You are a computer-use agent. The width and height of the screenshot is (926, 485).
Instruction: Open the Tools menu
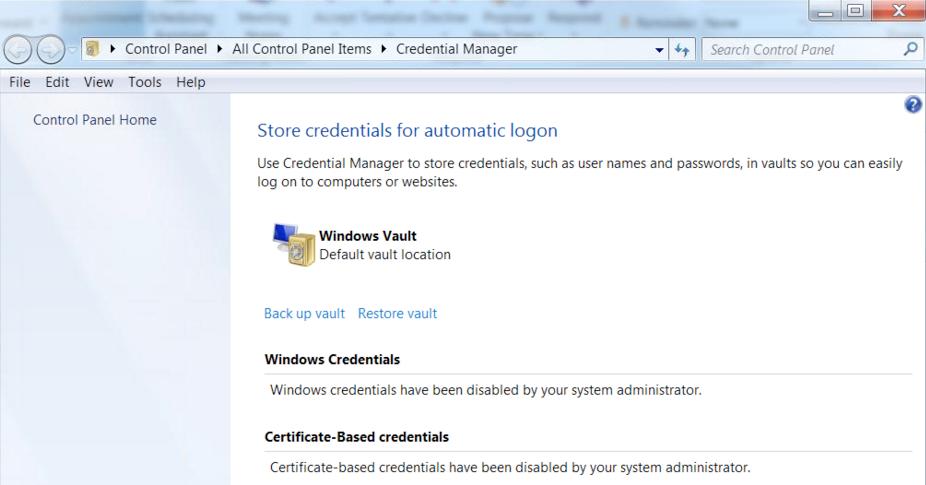tap(145, 82)
